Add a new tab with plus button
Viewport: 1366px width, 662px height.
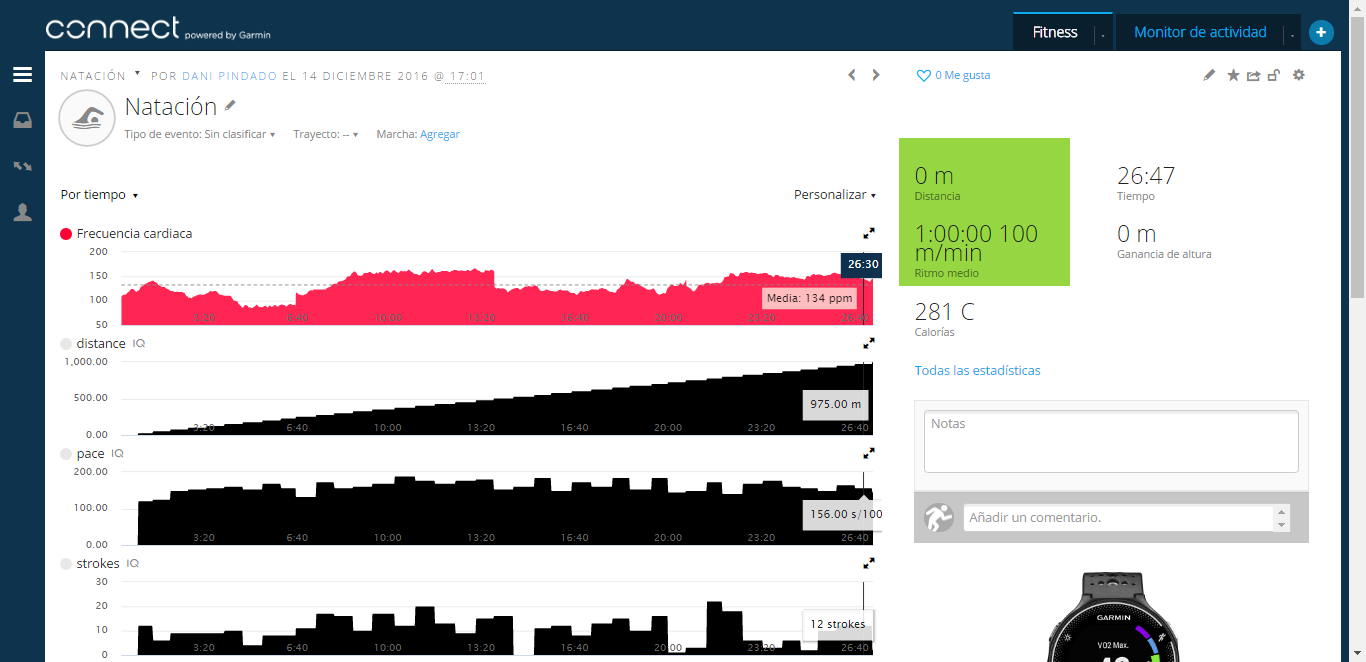tap(1321, 33)
